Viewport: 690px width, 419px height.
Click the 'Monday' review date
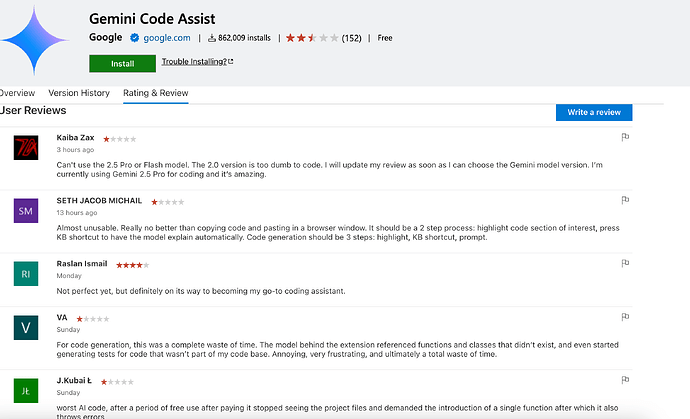click(69, 276)
